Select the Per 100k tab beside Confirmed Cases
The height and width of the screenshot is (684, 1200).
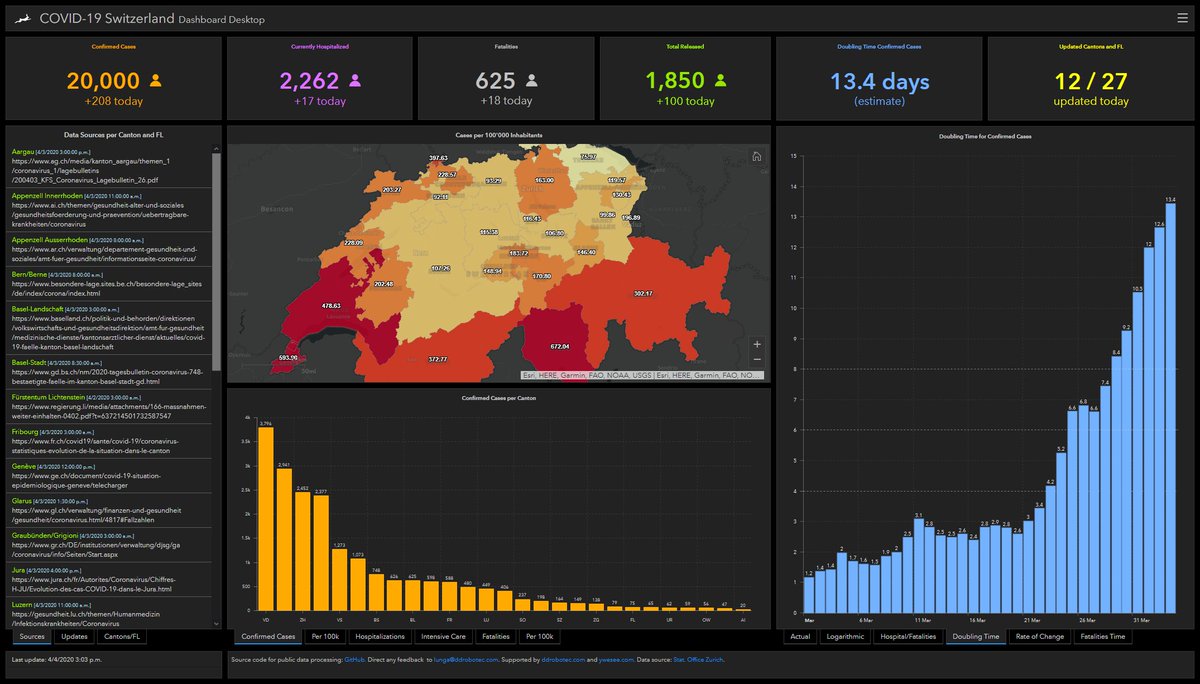(x=326, y=636)
